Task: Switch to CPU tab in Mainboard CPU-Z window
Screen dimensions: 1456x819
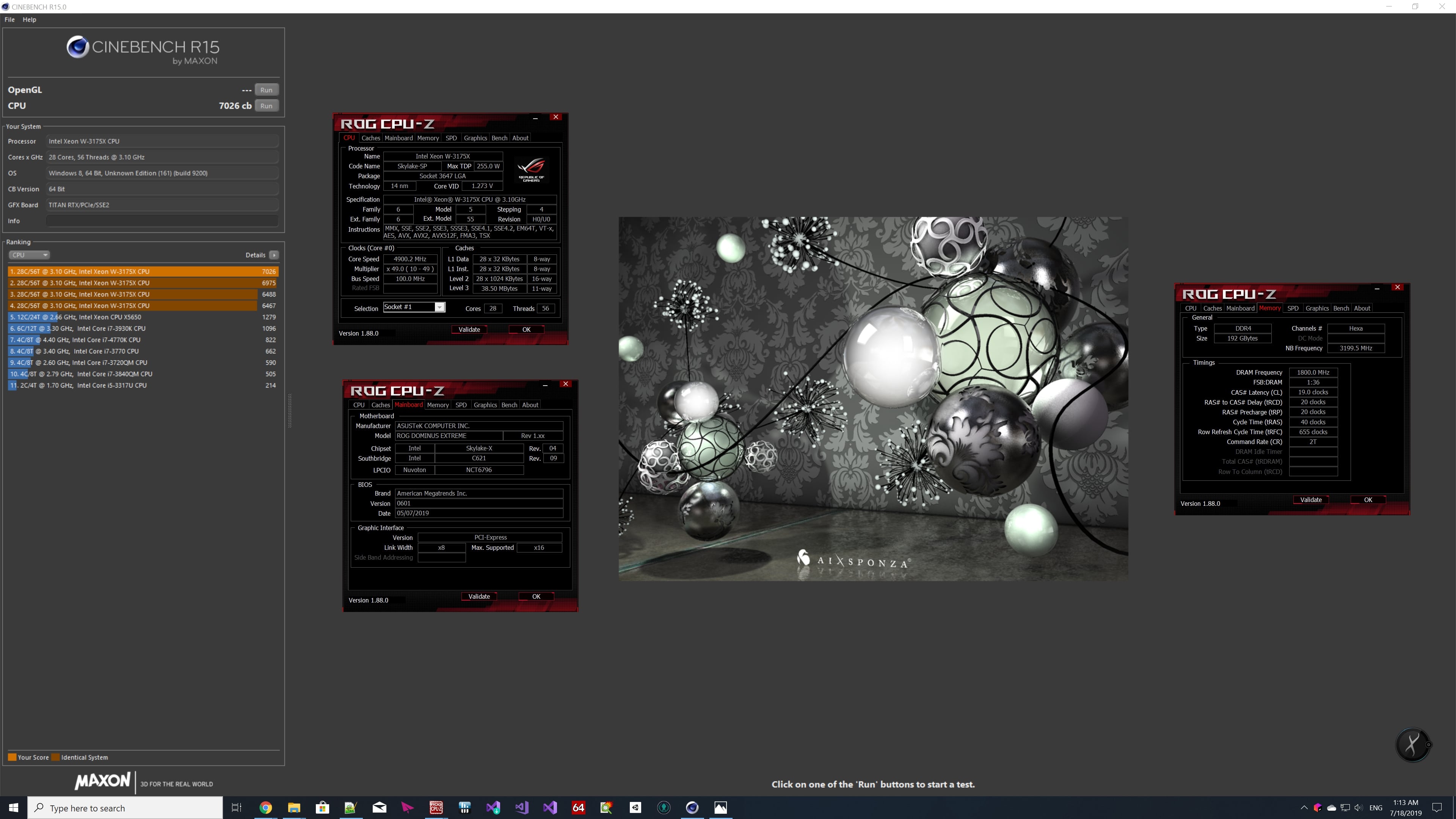Action: [359, 405]
